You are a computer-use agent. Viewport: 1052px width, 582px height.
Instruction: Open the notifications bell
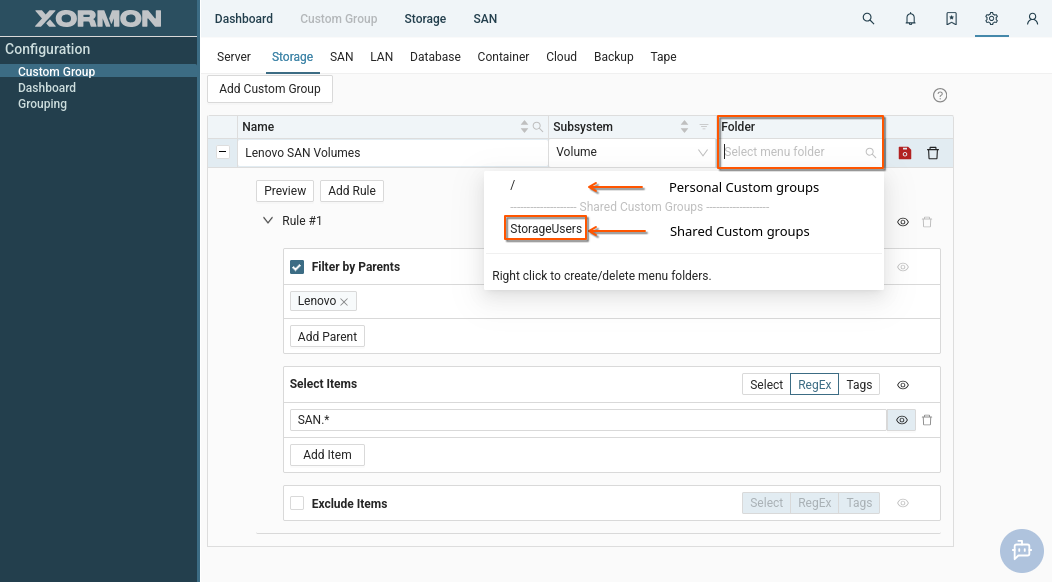[x=910, y=19]
